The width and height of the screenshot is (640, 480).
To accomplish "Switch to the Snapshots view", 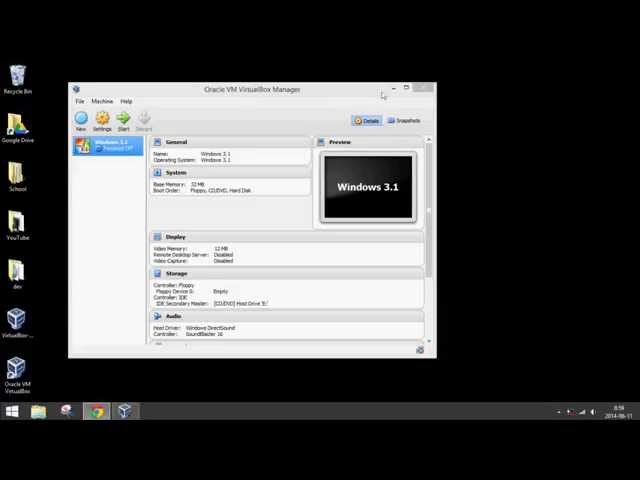I will point(404,121).
